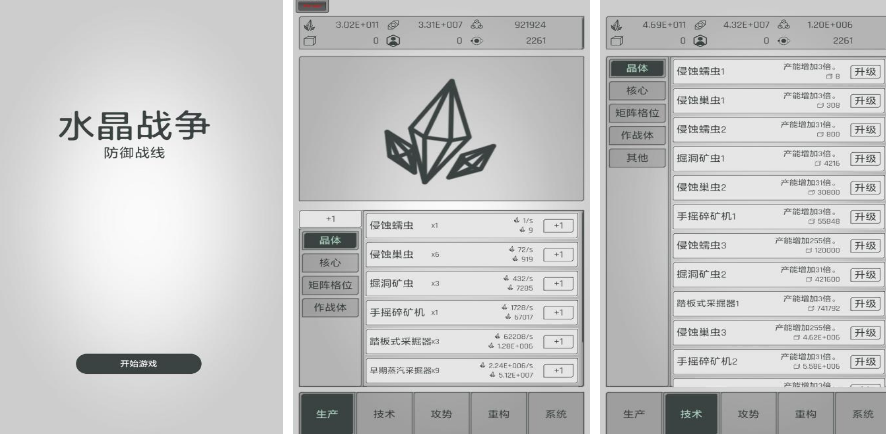This screenshot has width=886, height=434.
Task: Select 其他 category in tech screen sidebar
Action: (637, 158)
